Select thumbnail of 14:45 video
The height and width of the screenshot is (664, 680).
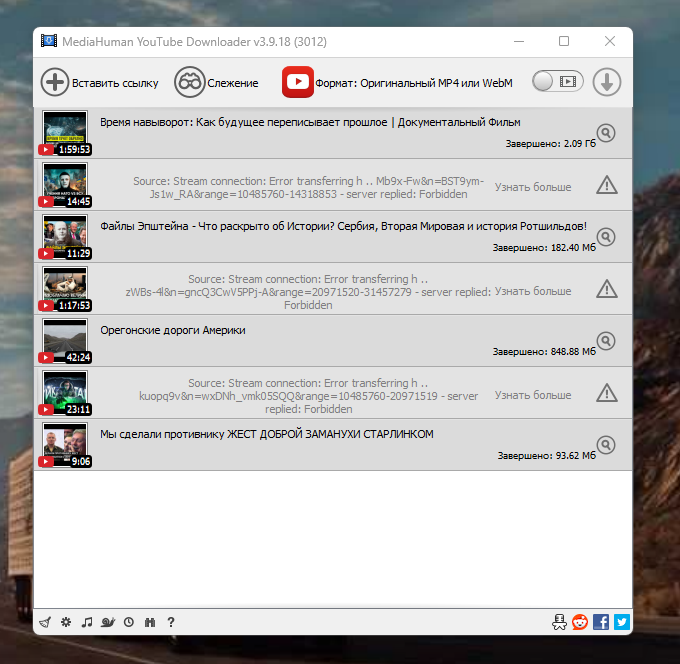pyautogui.click(x=65, y=184)
